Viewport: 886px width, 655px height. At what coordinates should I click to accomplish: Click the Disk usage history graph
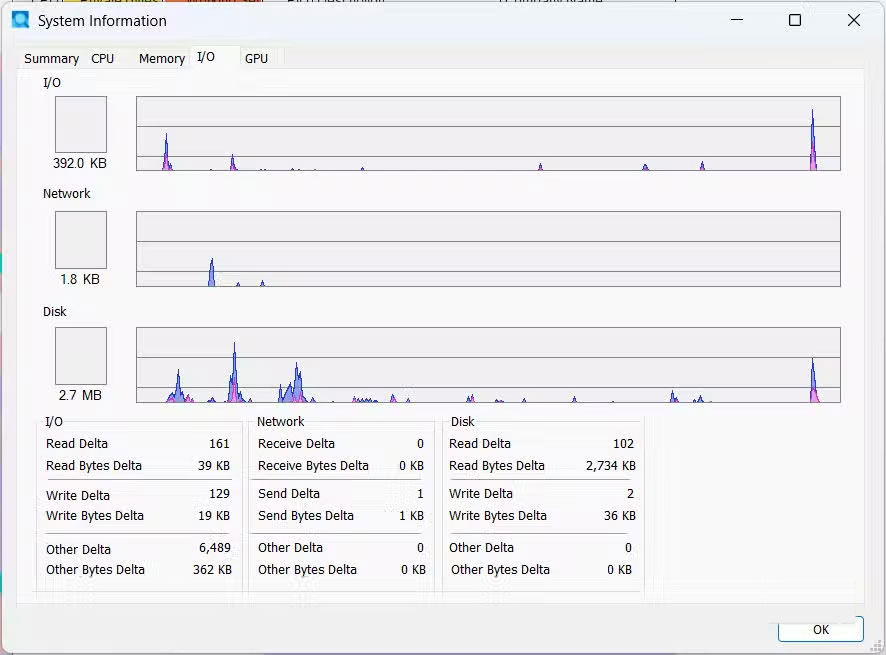pos(487,365)
